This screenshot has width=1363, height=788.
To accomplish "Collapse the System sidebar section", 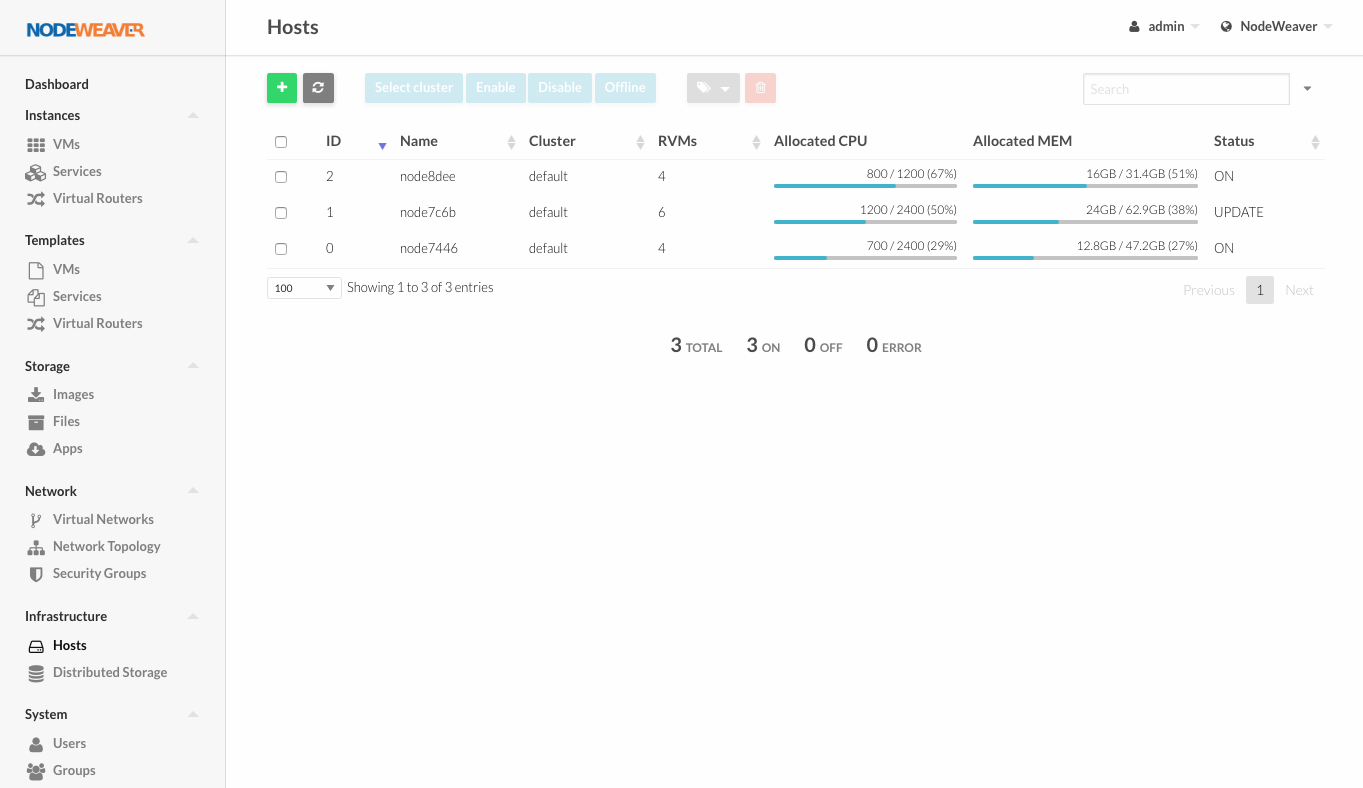I will (x=193, y=715).
